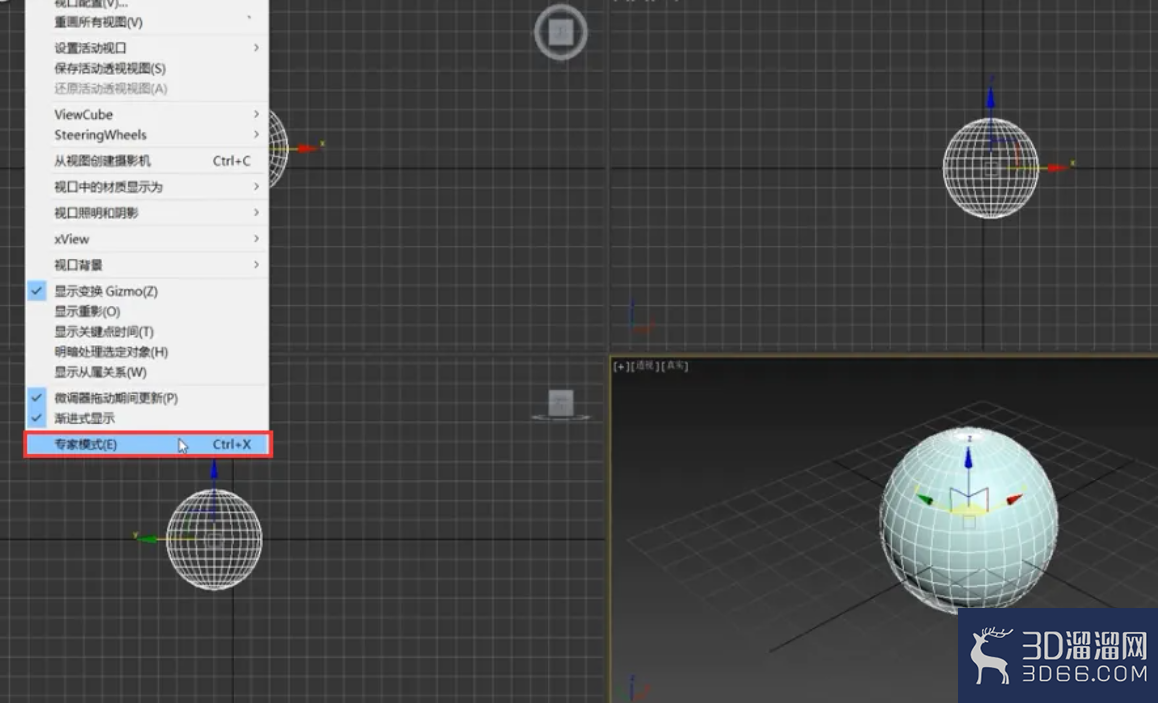Select the blue Z-axis arrow on perspective sphere

click(x=968, y=457)
